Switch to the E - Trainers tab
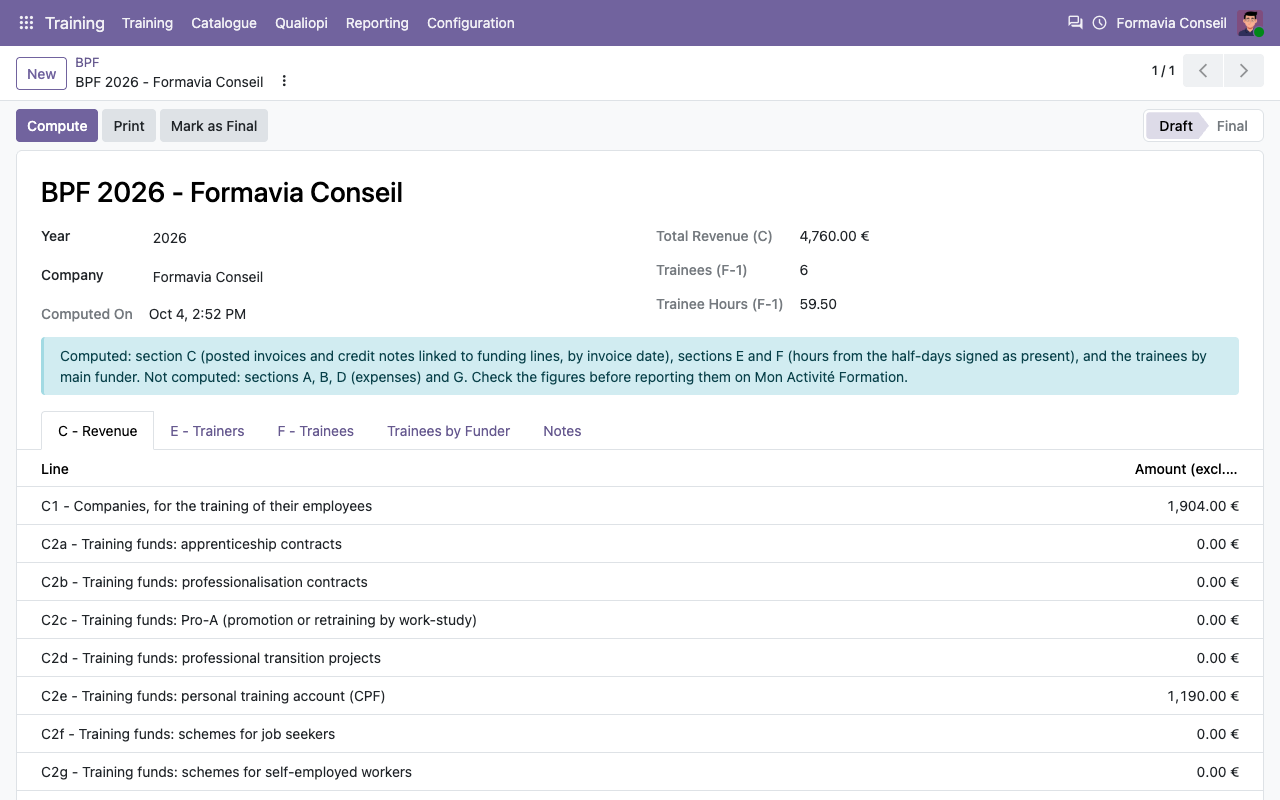Screen dimensions: 1280x800 pyautogui.click(x=207, y=431)
